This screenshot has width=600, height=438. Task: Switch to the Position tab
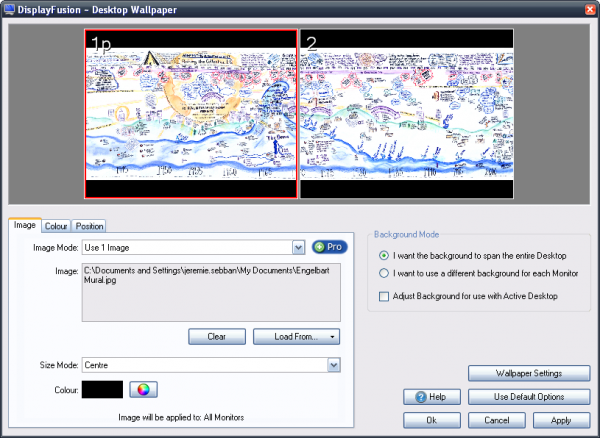89,226
